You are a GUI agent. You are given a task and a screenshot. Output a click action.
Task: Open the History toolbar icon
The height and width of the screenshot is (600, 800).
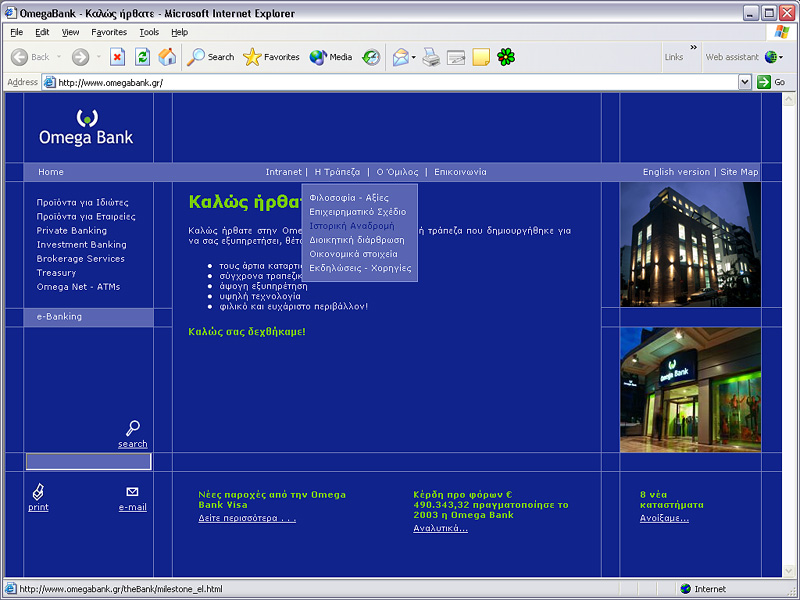pyautogui.click(x=371, y=57)
